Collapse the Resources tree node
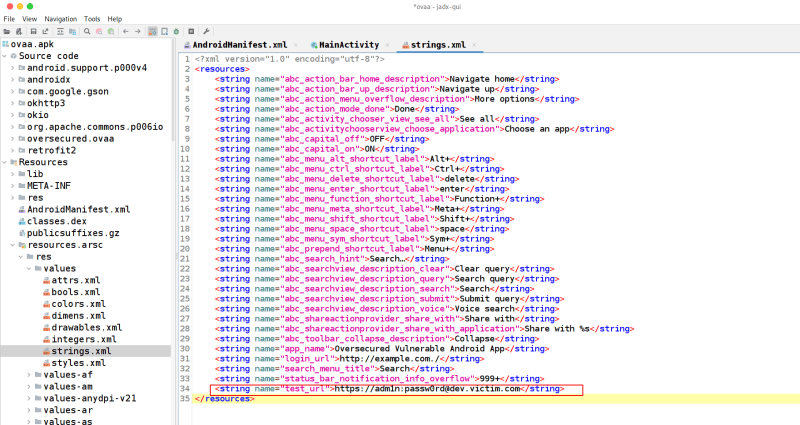The width and height of the screenshot is (800, 425). tap(5, 162)
